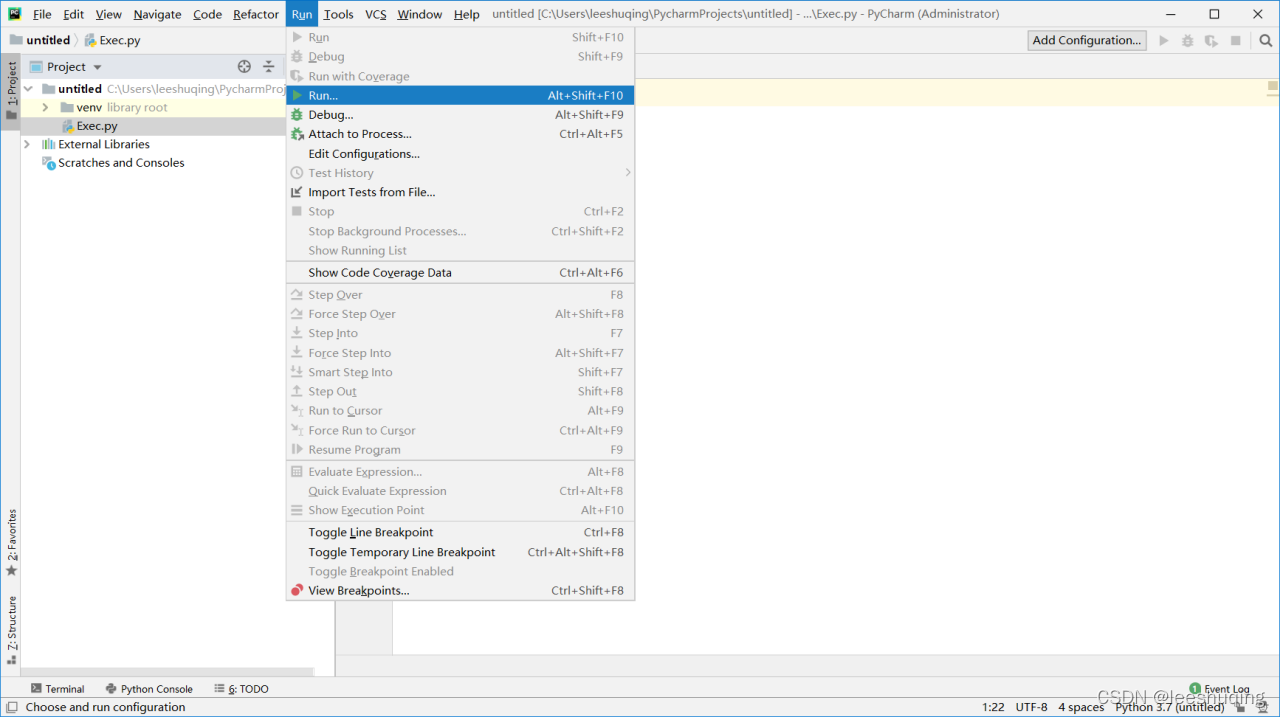Click the Debug... bug icon in the menu
The image size is (1280, 717).
click(297, 114)
